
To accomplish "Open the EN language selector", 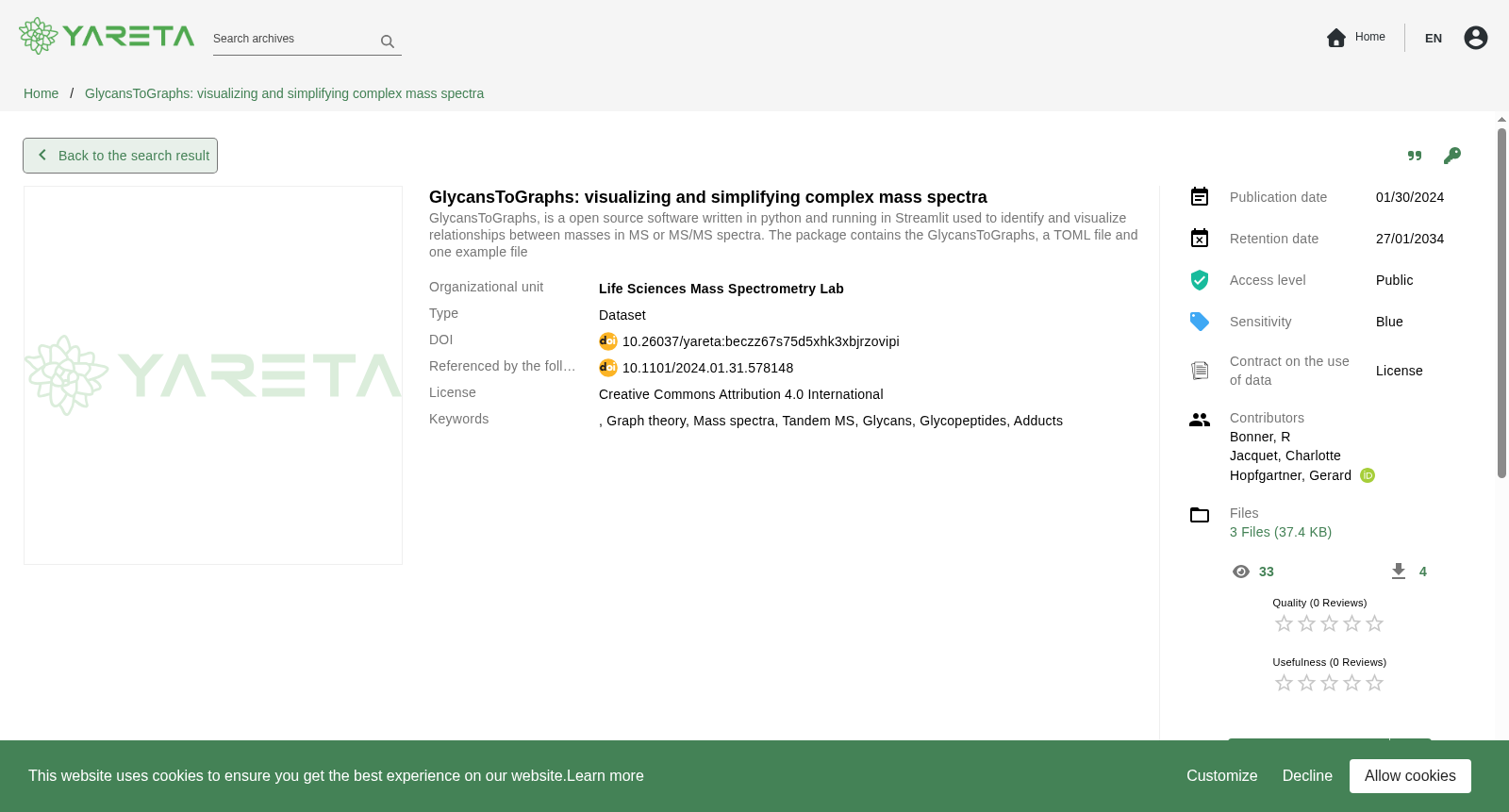I will pos(1434,38).
